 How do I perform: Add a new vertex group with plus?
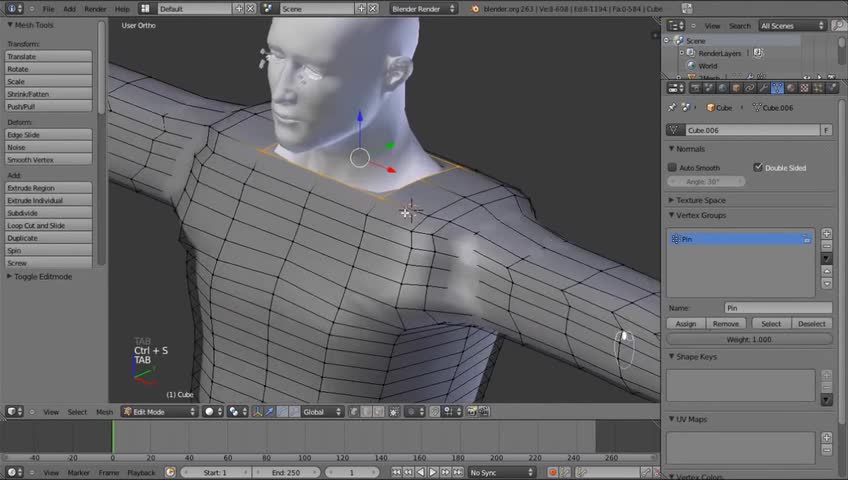pos(827,232)
